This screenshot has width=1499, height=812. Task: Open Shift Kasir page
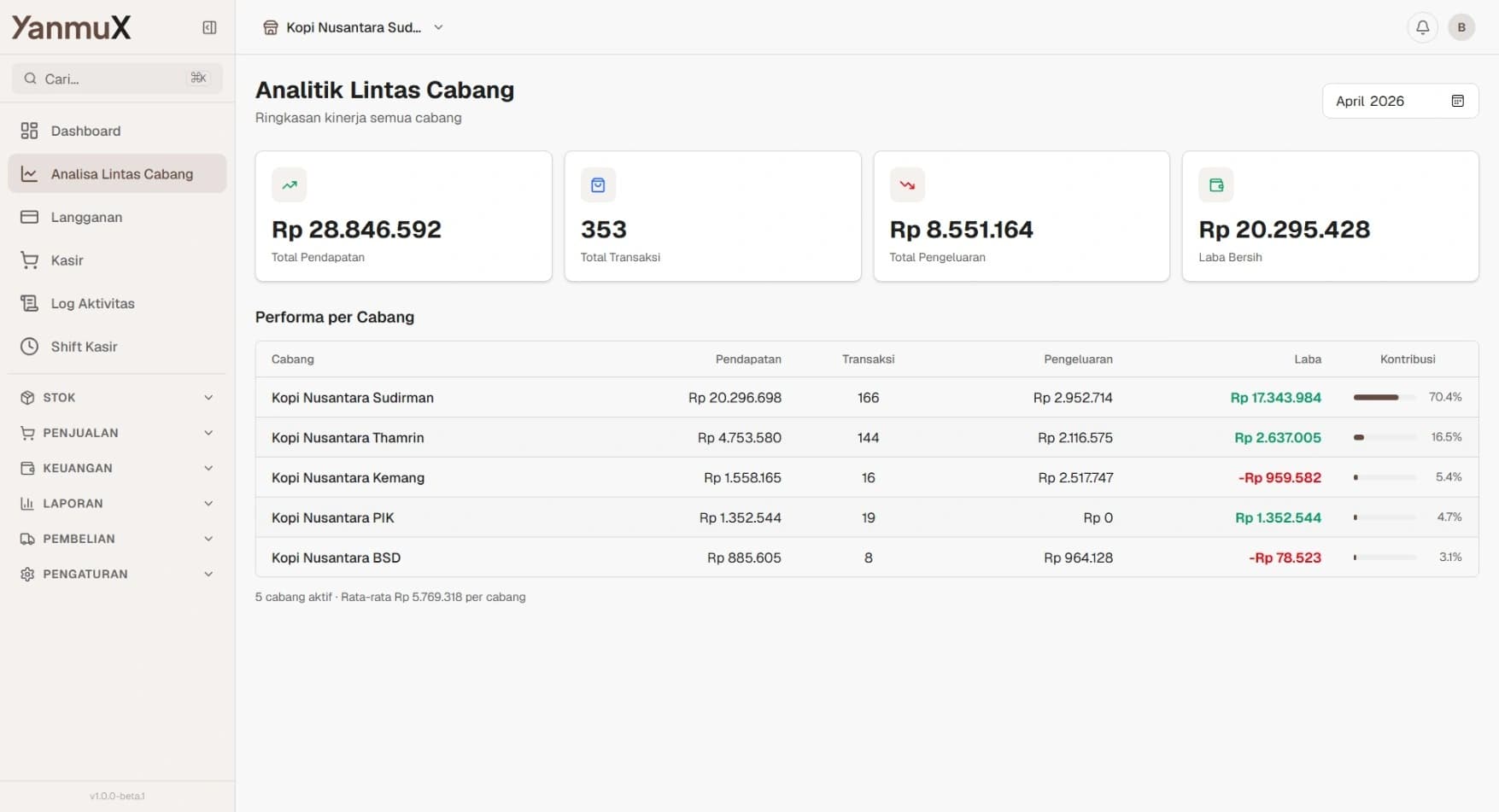click(x=84, y=347)
